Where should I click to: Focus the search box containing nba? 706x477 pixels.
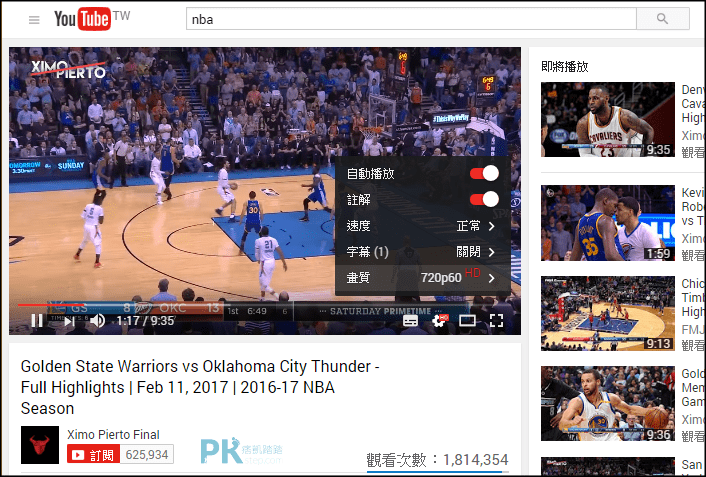411,19
